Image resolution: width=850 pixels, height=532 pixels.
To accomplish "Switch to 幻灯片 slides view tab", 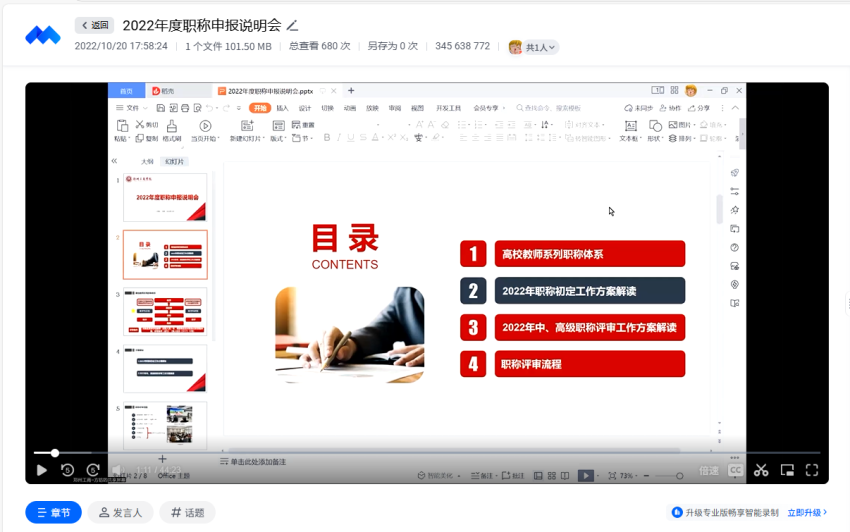I will tap(174, 162).
